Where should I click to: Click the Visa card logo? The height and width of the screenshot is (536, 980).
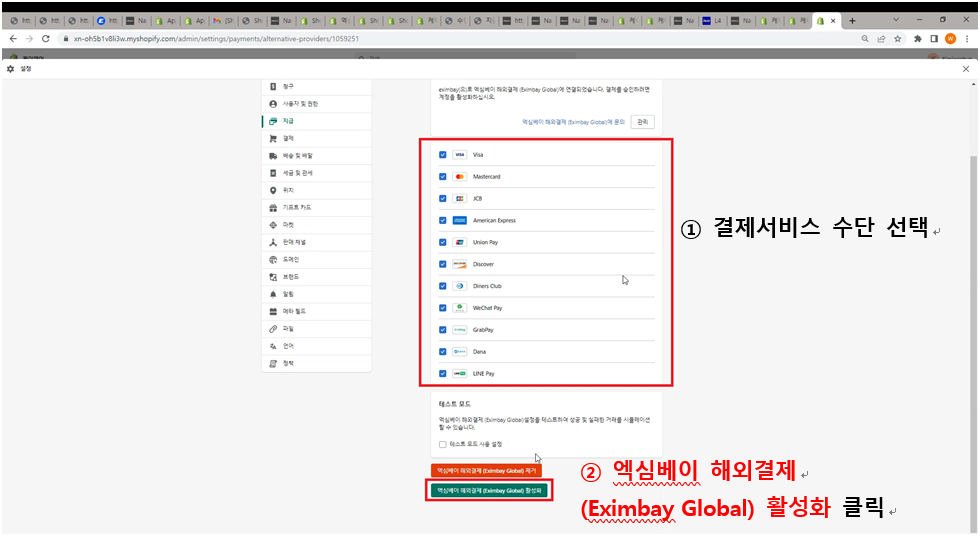(459, 155)
